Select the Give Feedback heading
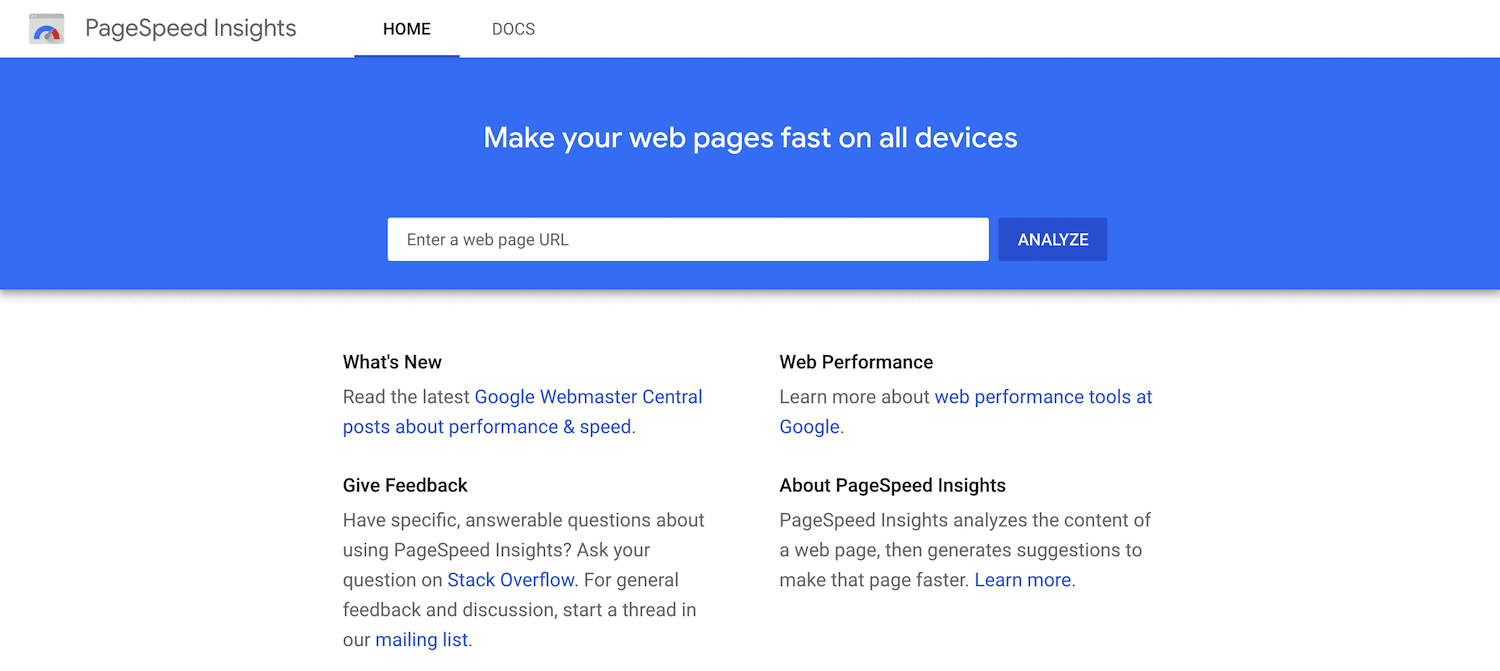This screenshot has width=1500, height=671. coord(405,485)
